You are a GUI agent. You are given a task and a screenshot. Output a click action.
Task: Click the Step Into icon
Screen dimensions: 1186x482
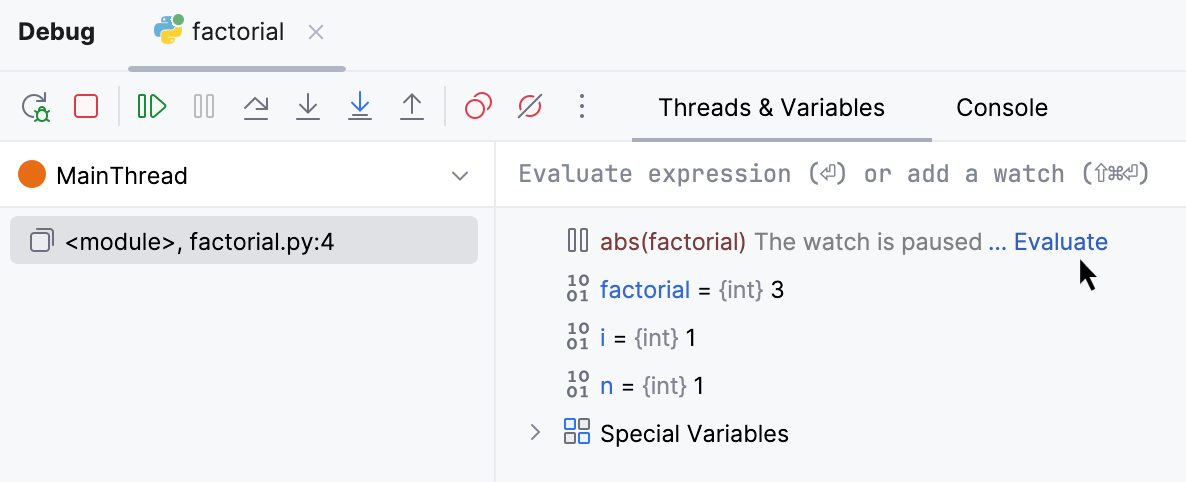(x=308, y=106)
